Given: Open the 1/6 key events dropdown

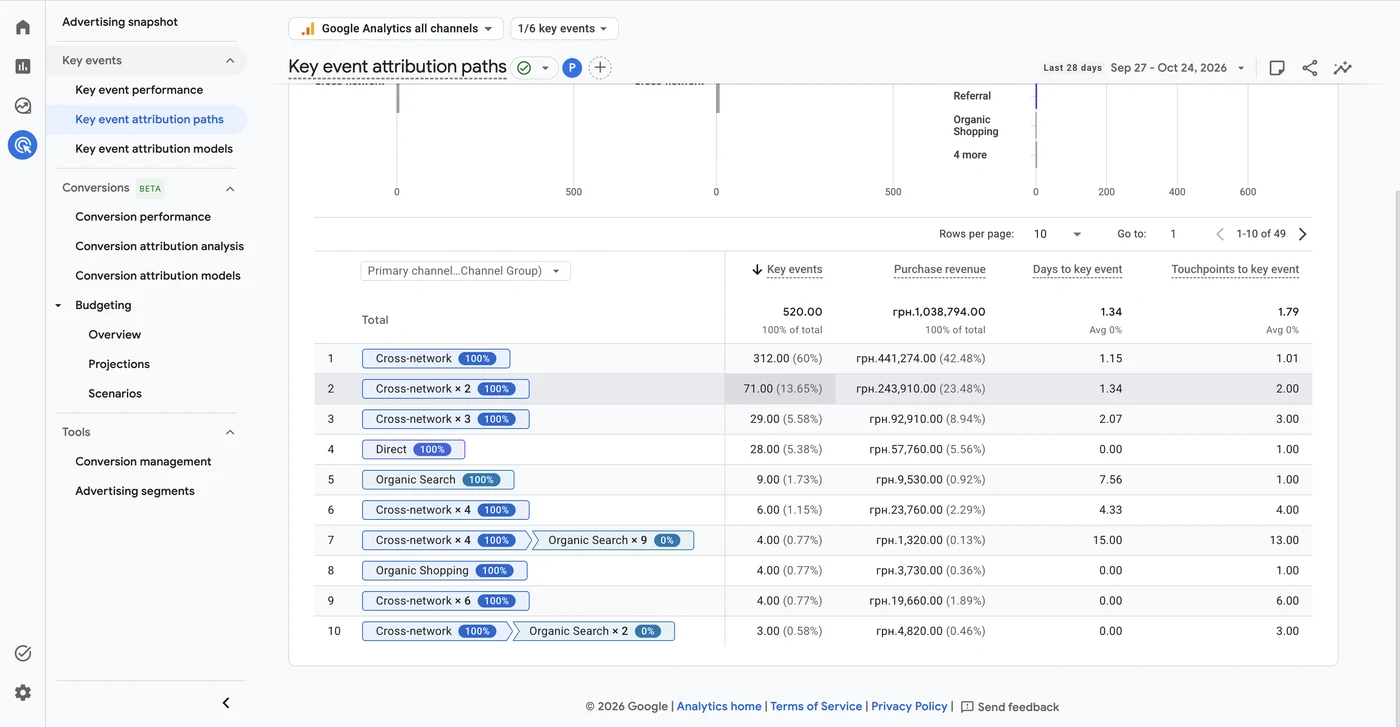Looking at the screenshot, I should (564, 29).
